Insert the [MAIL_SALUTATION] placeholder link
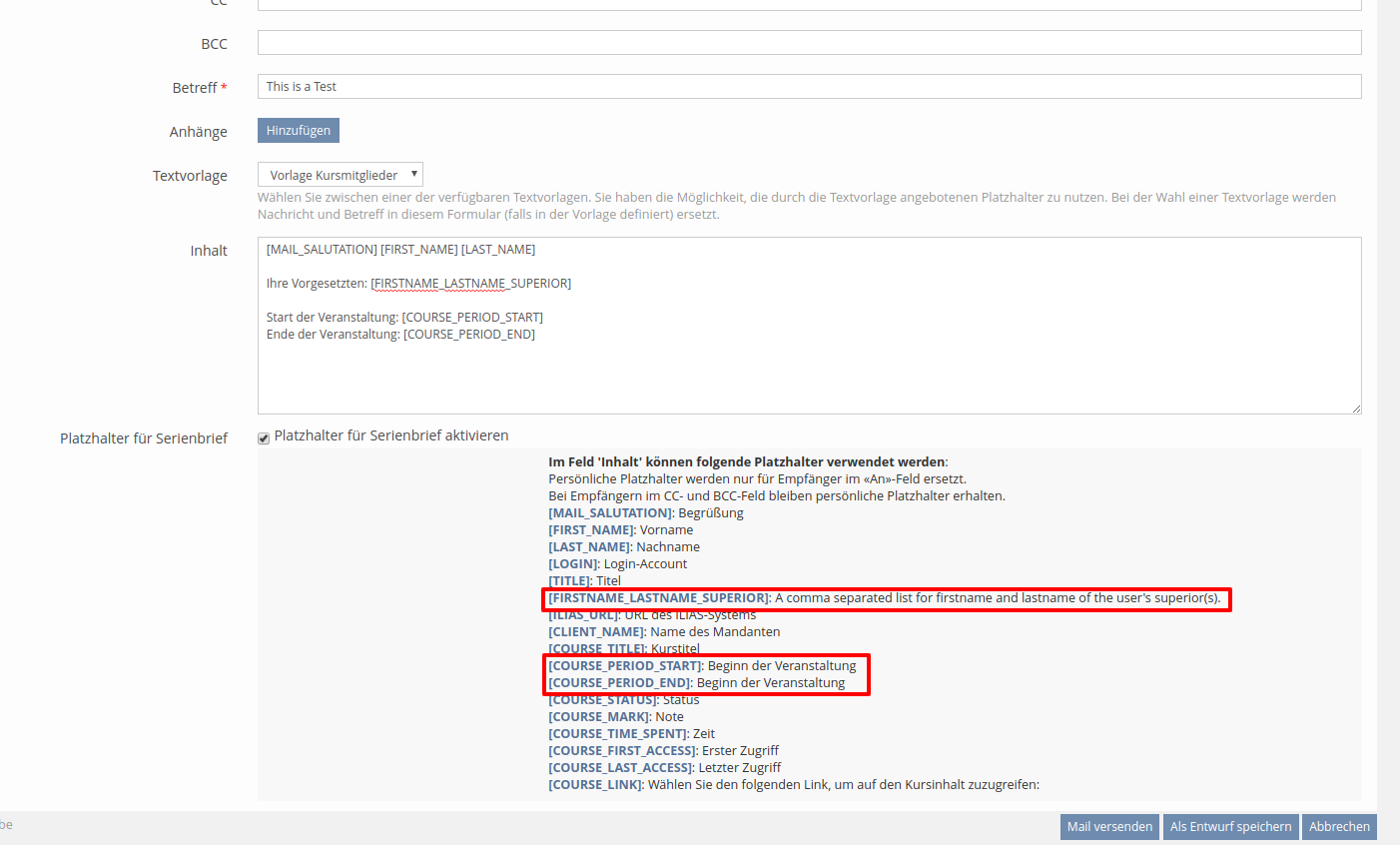This screenshot has width=1400, height=845. coord(610,513)
